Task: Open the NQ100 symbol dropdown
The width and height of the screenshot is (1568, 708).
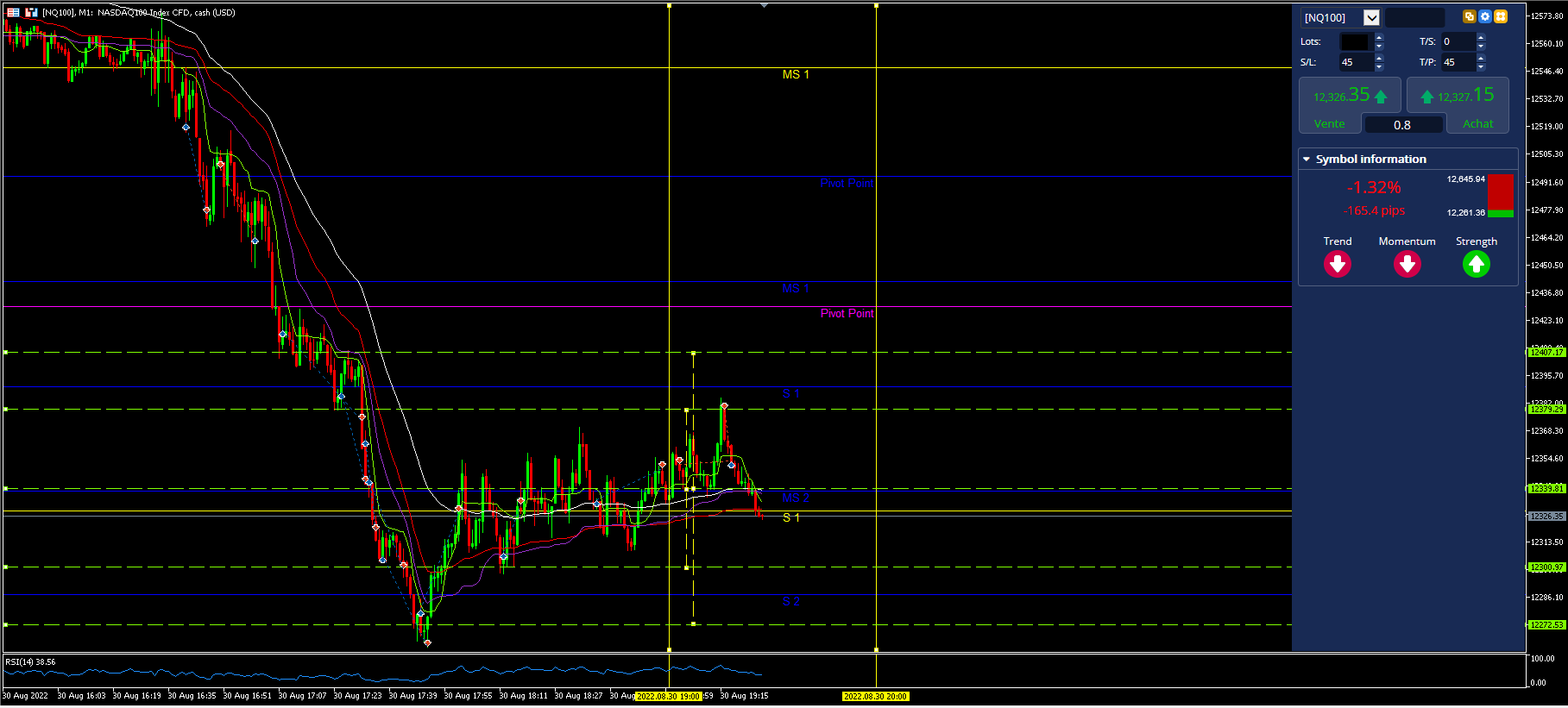Action: [x=1371, y=17]
